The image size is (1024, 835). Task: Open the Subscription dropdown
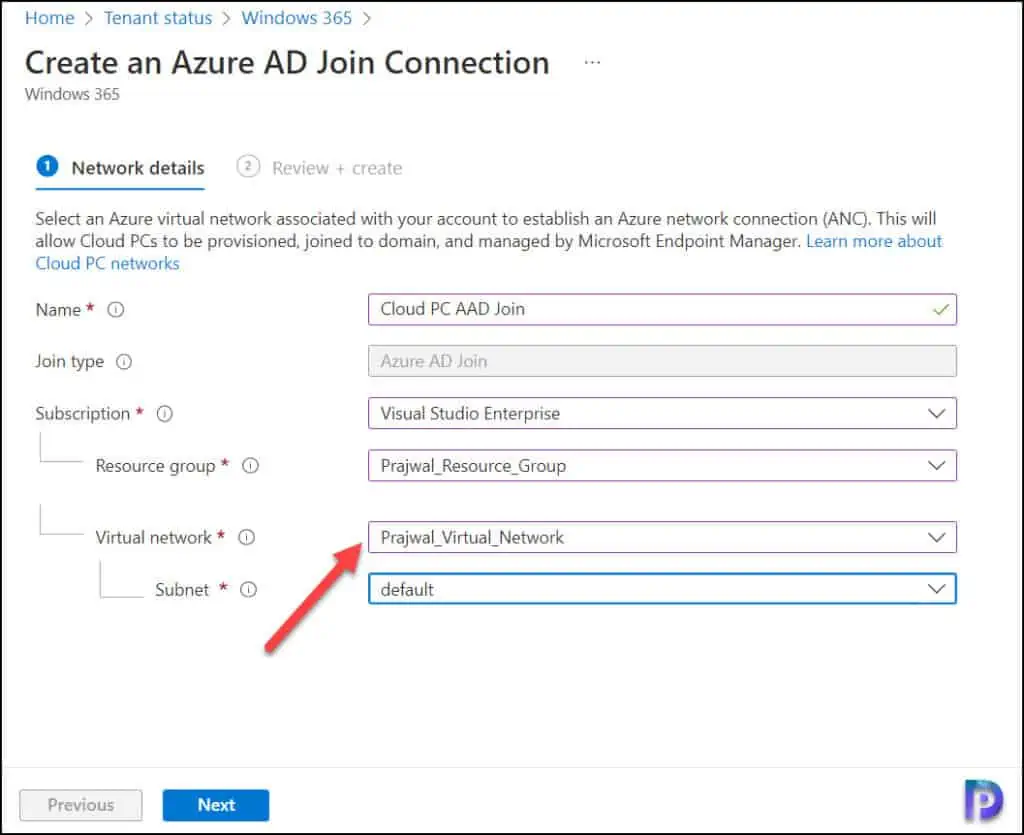coord(662,413)
